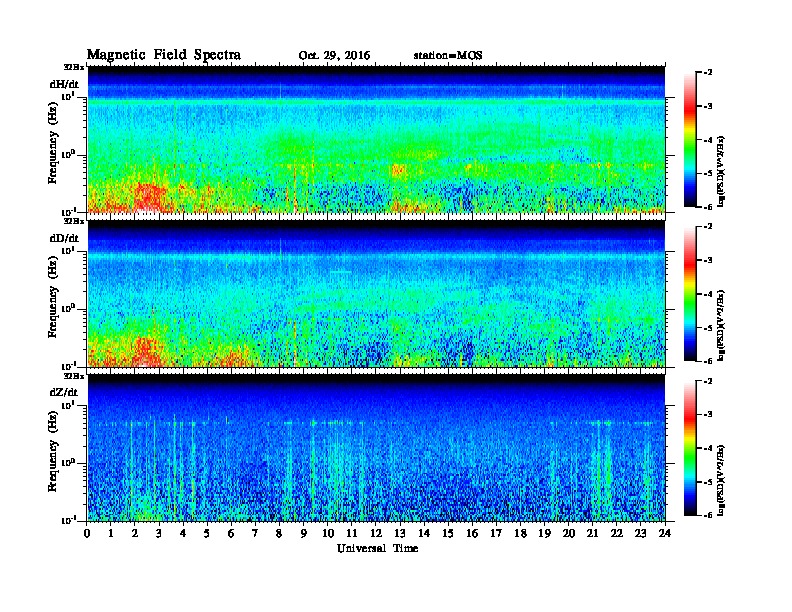Click hour 7 on the Universal Time axis
The height and width of the screenshot is (612, 792).
[255, 534]
